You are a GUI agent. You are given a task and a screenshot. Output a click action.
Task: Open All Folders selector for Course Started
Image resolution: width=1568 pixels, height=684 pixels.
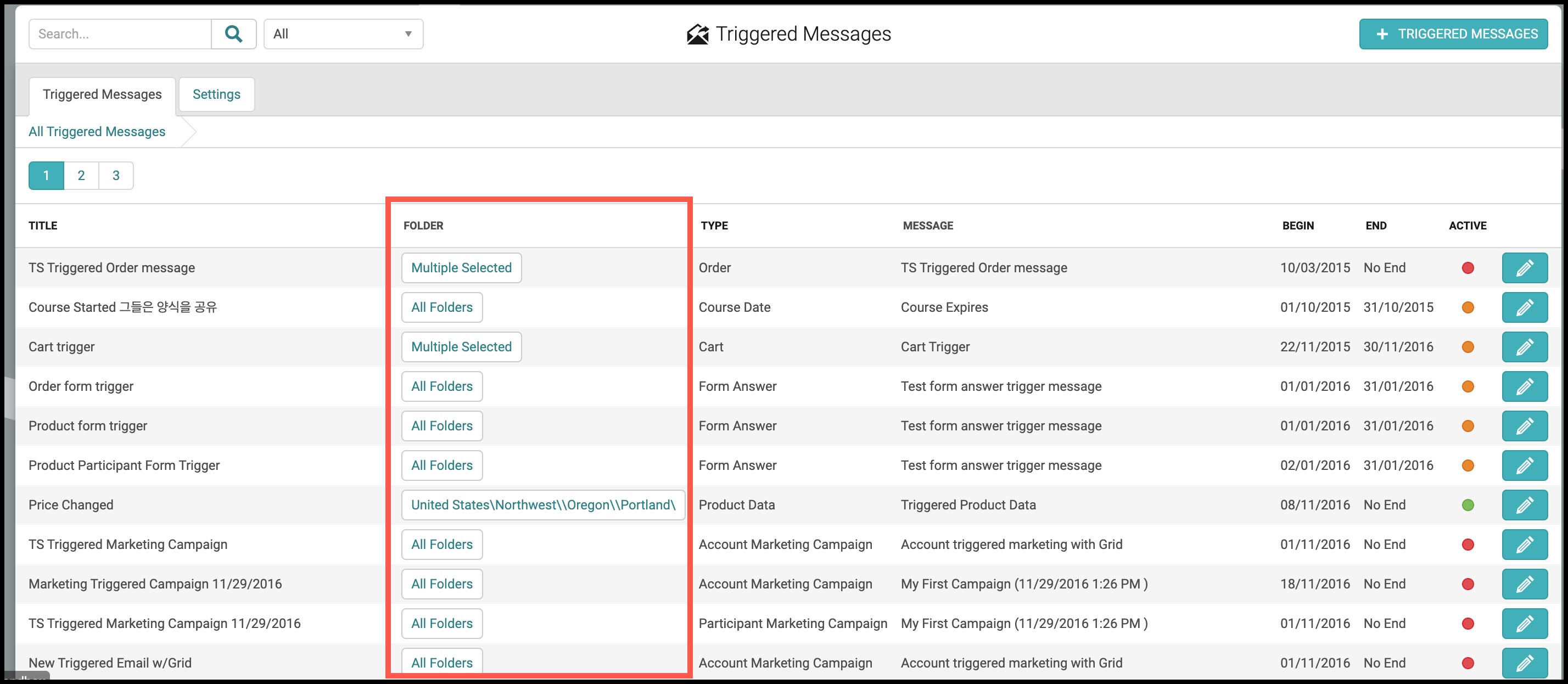point(442,307)
